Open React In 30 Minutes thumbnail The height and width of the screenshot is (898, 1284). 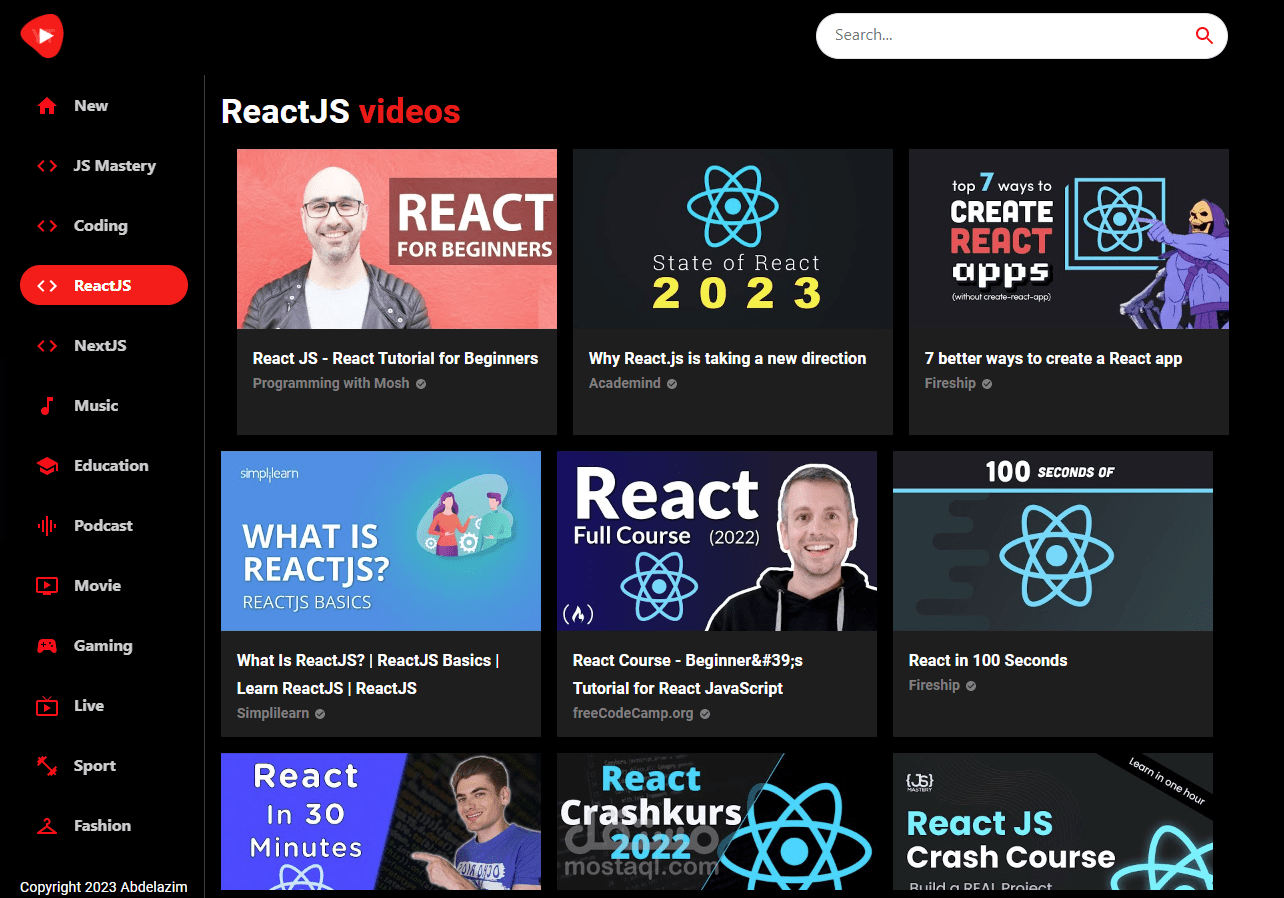click(381, 821)
